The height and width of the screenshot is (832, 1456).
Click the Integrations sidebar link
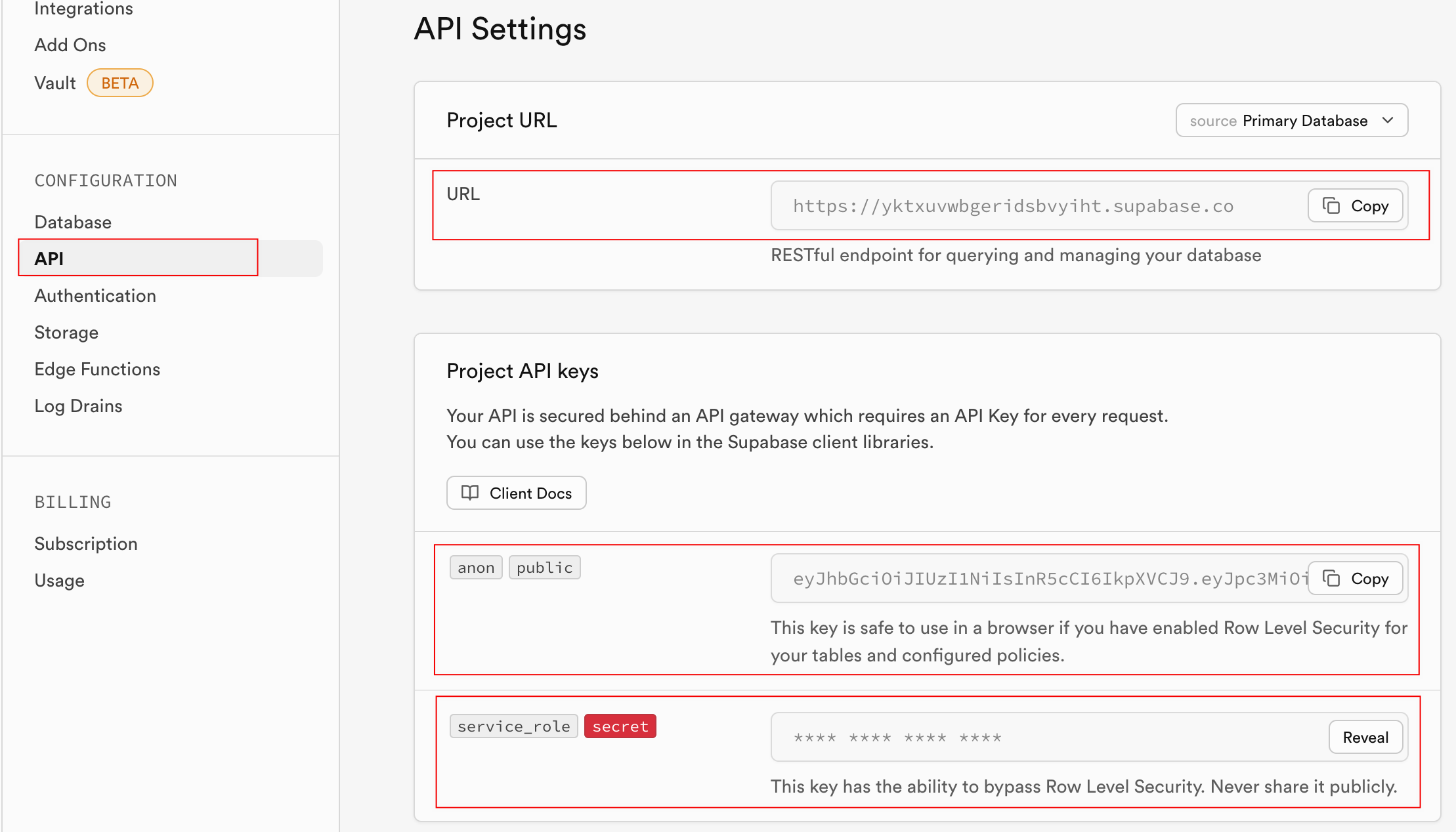point(83,9)
